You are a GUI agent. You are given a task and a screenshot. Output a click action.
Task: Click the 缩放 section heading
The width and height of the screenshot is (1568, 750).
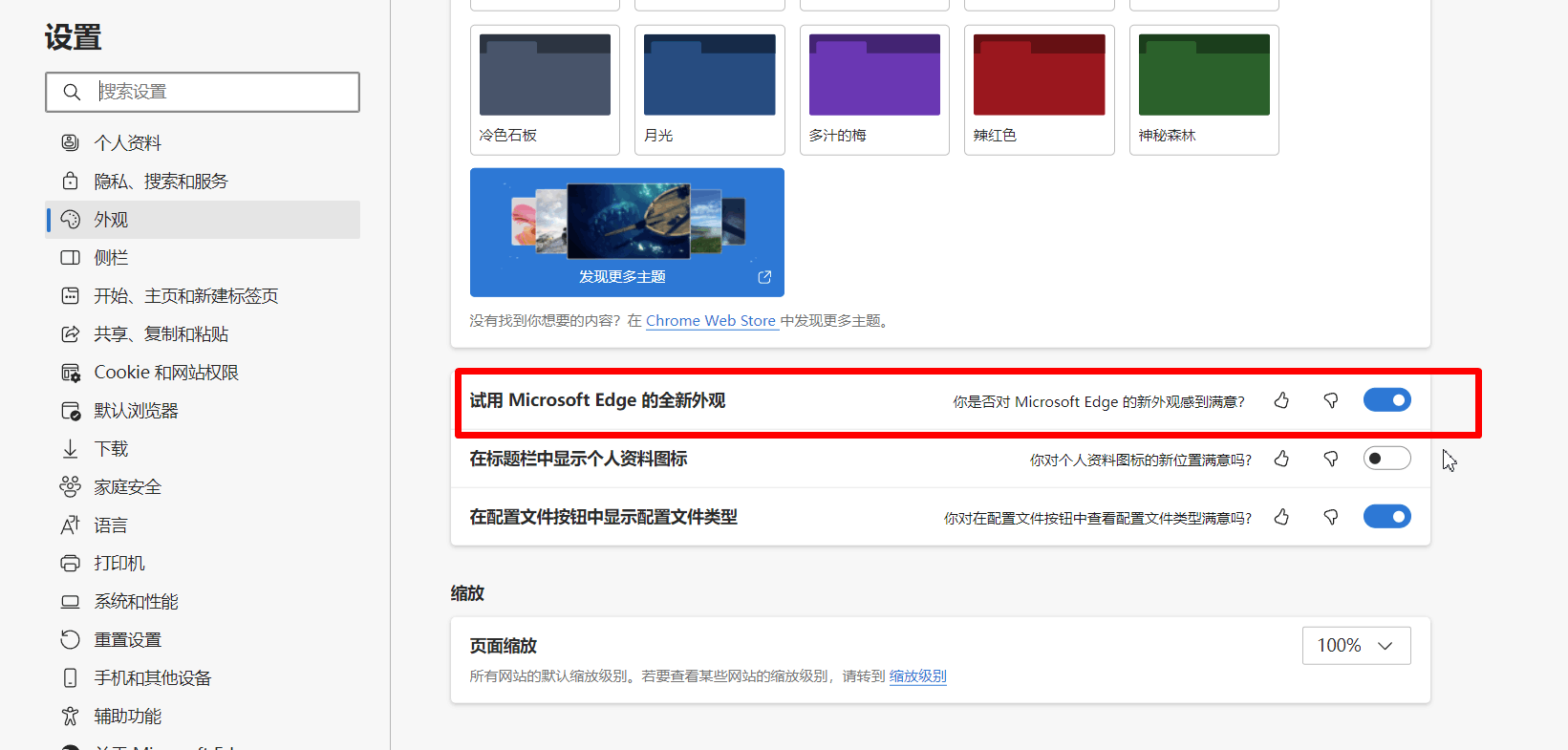pos(467,593)
